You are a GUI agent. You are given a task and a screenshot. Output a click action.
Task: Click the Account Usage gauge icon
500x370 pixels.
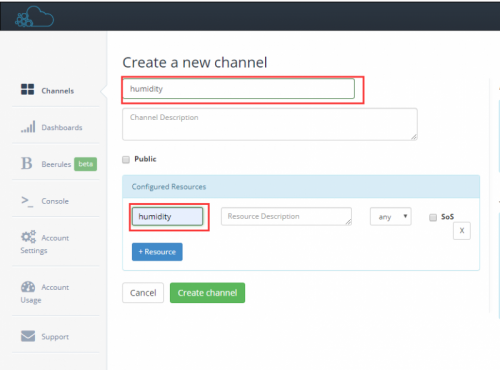(x=28, y=286)
